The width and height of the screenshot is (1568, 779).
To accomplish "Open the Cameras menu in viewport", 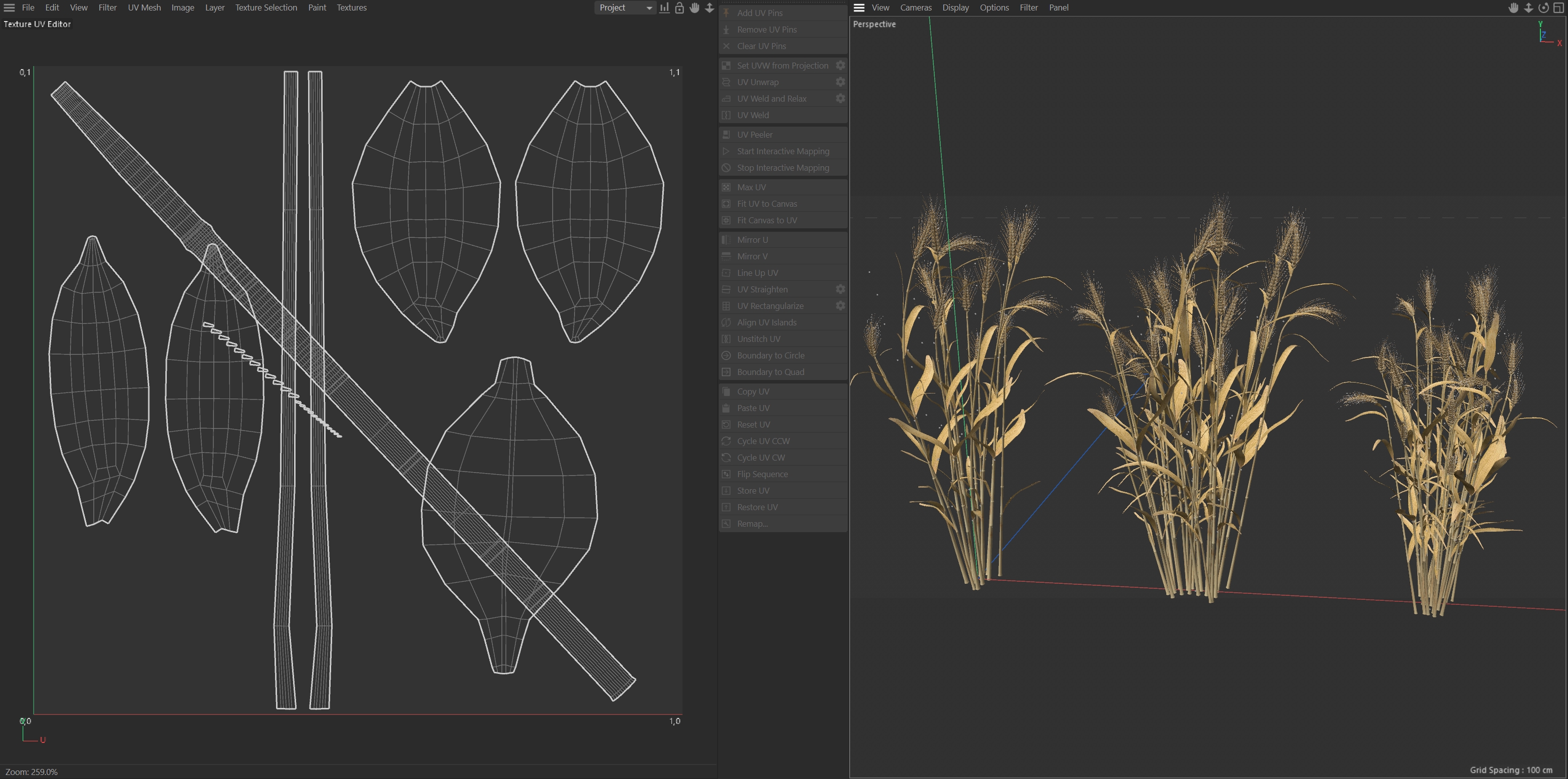I will [x=915, y=8].
